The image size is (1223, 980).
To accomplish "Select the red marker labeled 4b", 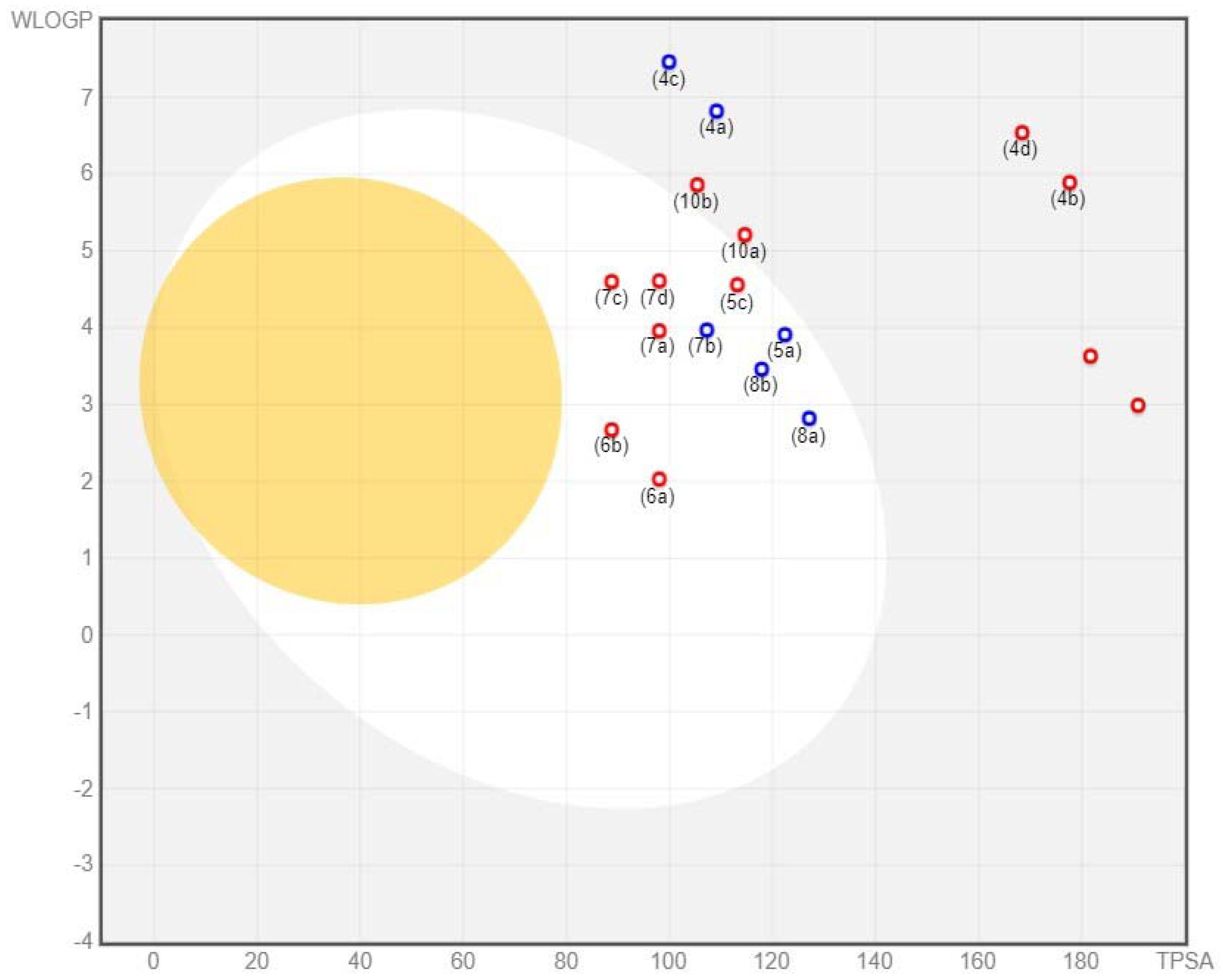I will coord(1070,183).
